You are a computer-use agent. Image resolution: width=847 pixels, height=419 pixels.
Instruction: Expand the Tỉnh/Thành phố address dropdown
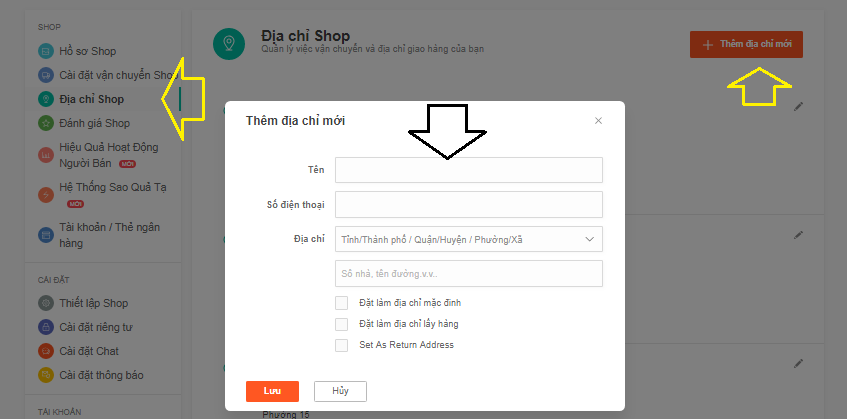(x=469, y=239)
